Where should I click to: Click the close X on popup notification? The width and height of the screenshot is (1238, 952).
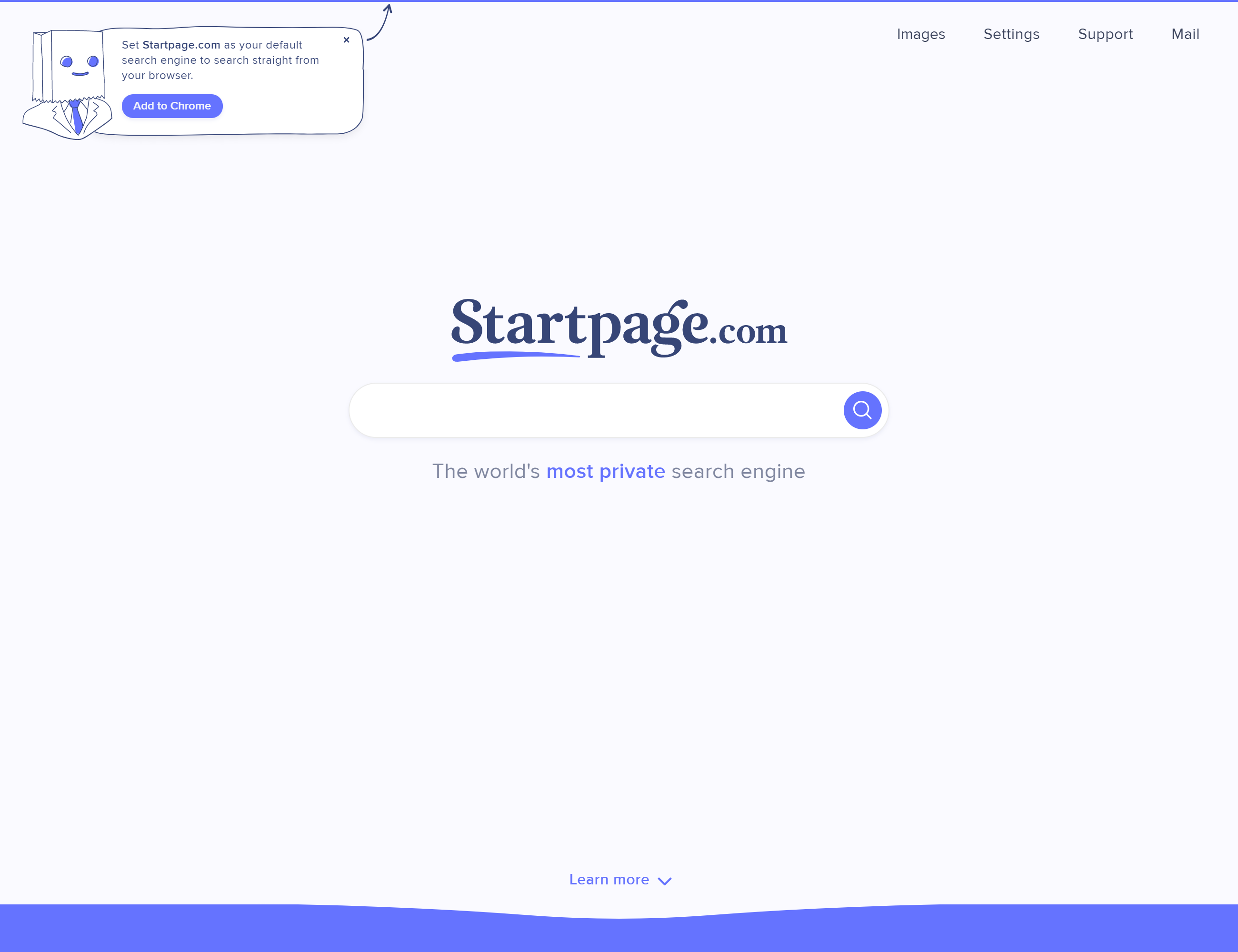346,40
